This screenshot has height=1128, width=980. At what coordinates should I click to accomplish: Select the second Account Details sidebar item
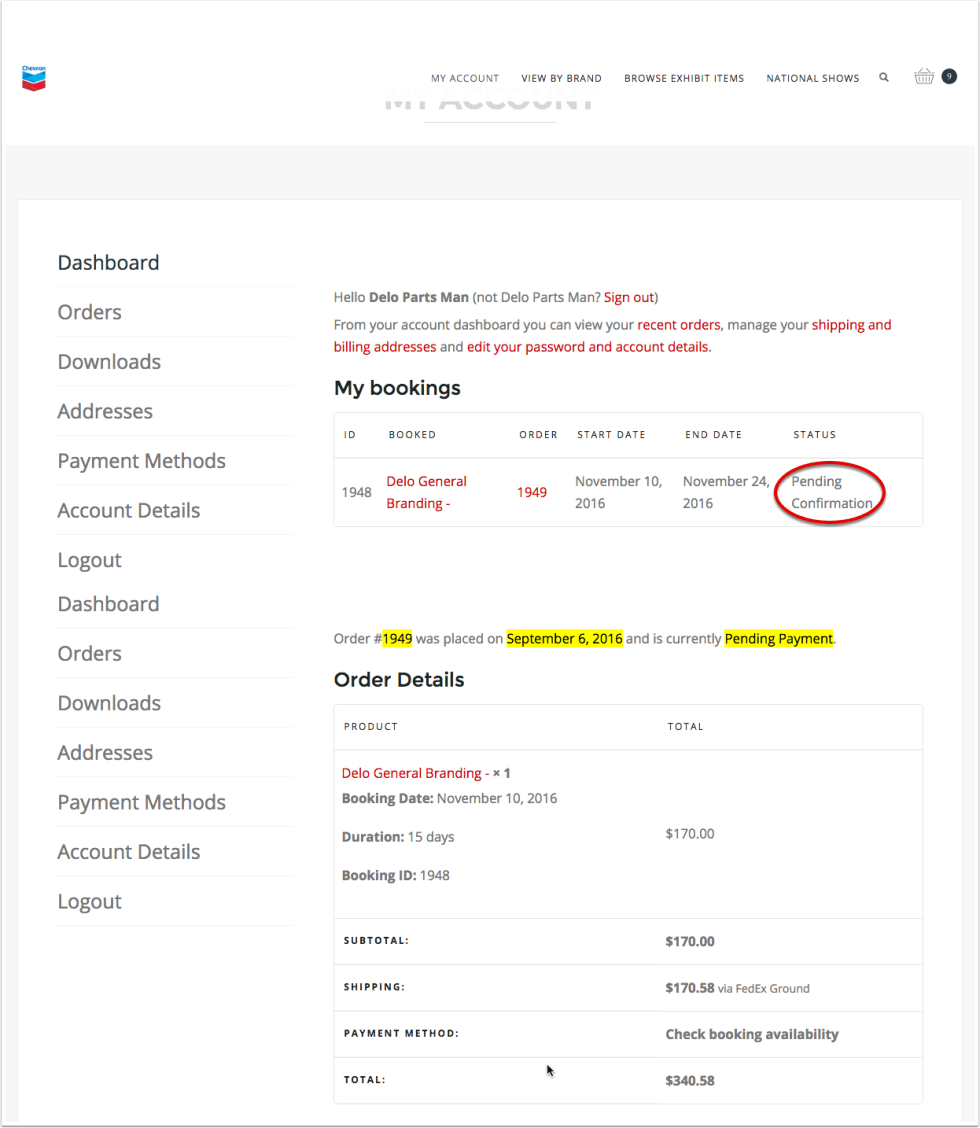pos(129,852)
